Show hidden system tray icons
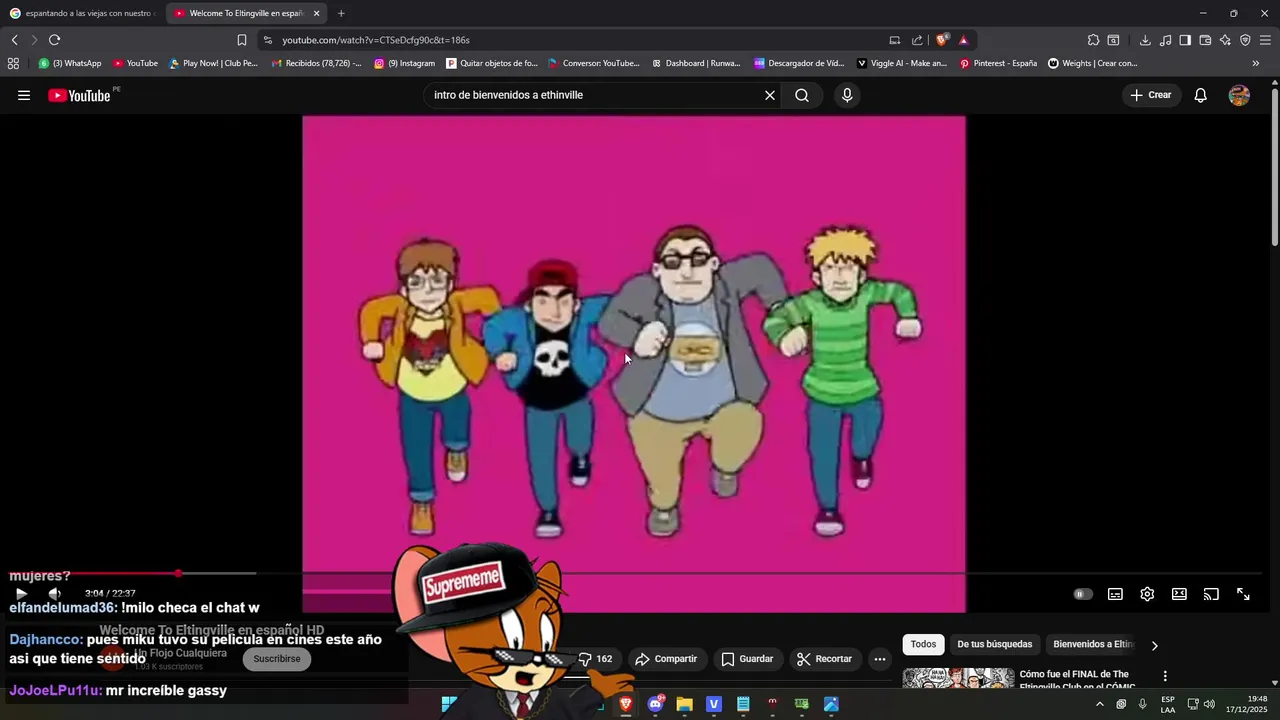1280x720 pixels. 1100,704
